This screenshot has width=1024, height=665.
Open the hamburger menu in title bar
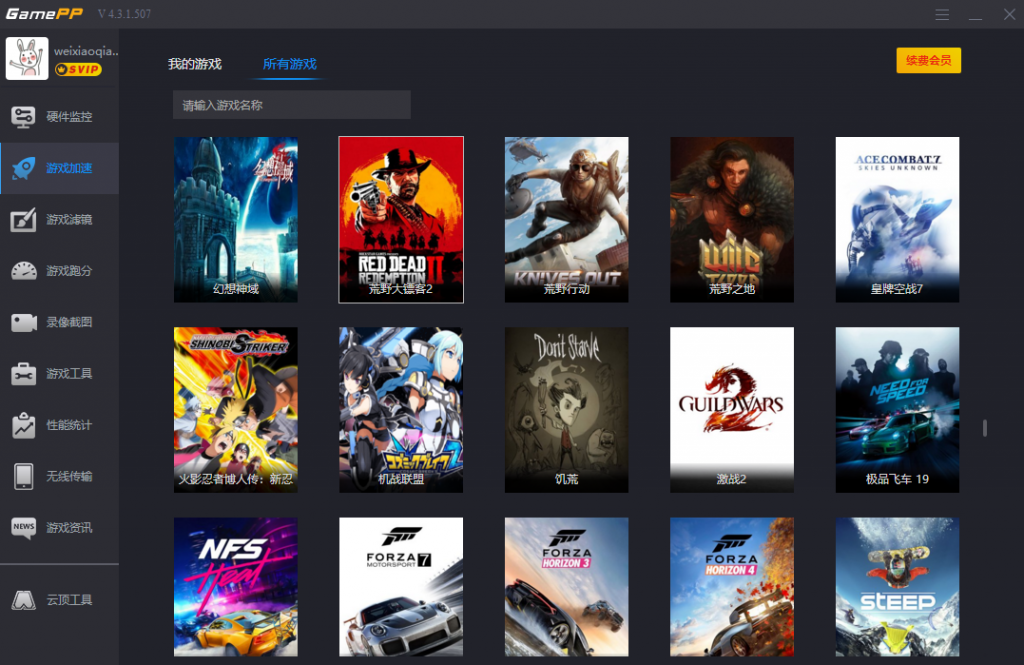point(942,14)
